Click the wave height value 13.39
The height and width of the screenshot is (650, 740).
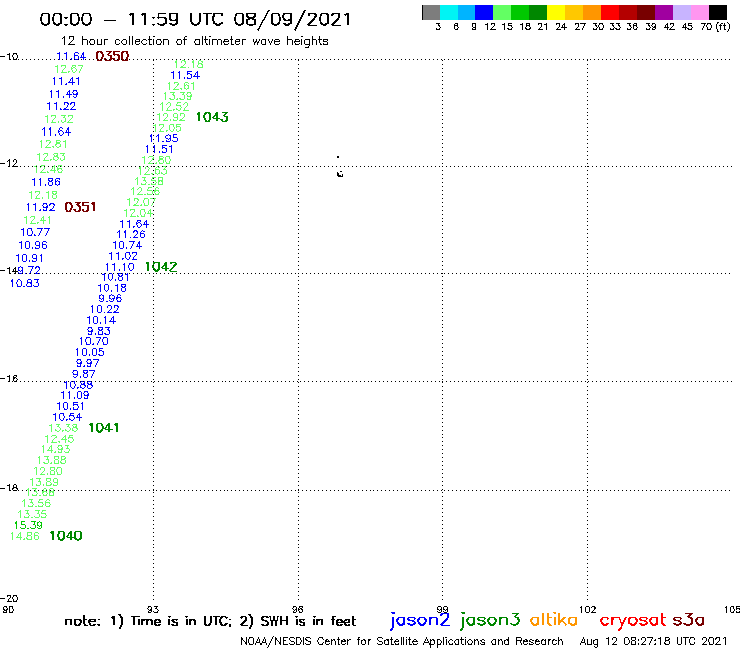point(178,96)
